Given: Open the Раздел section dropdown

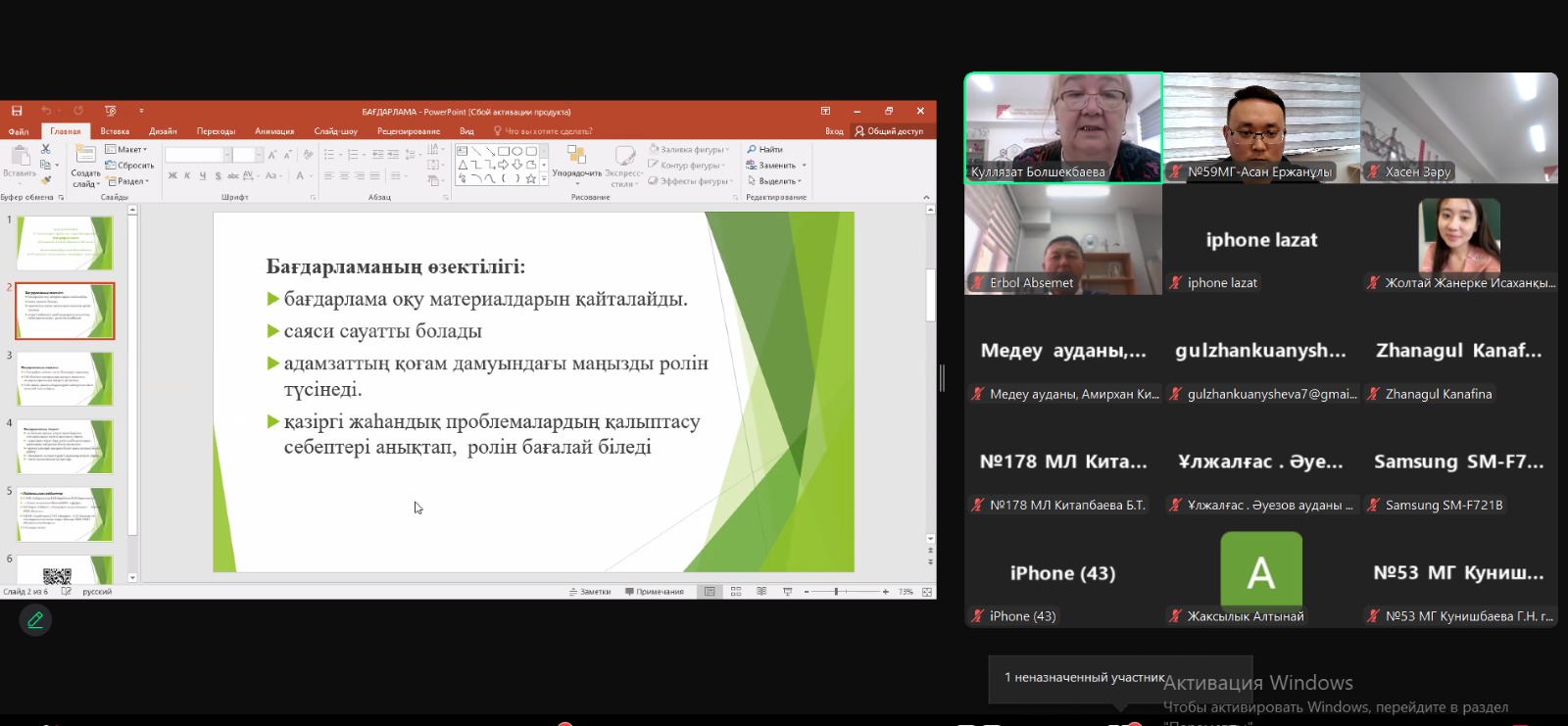Looking at the screenshot, I should (128, 181).
